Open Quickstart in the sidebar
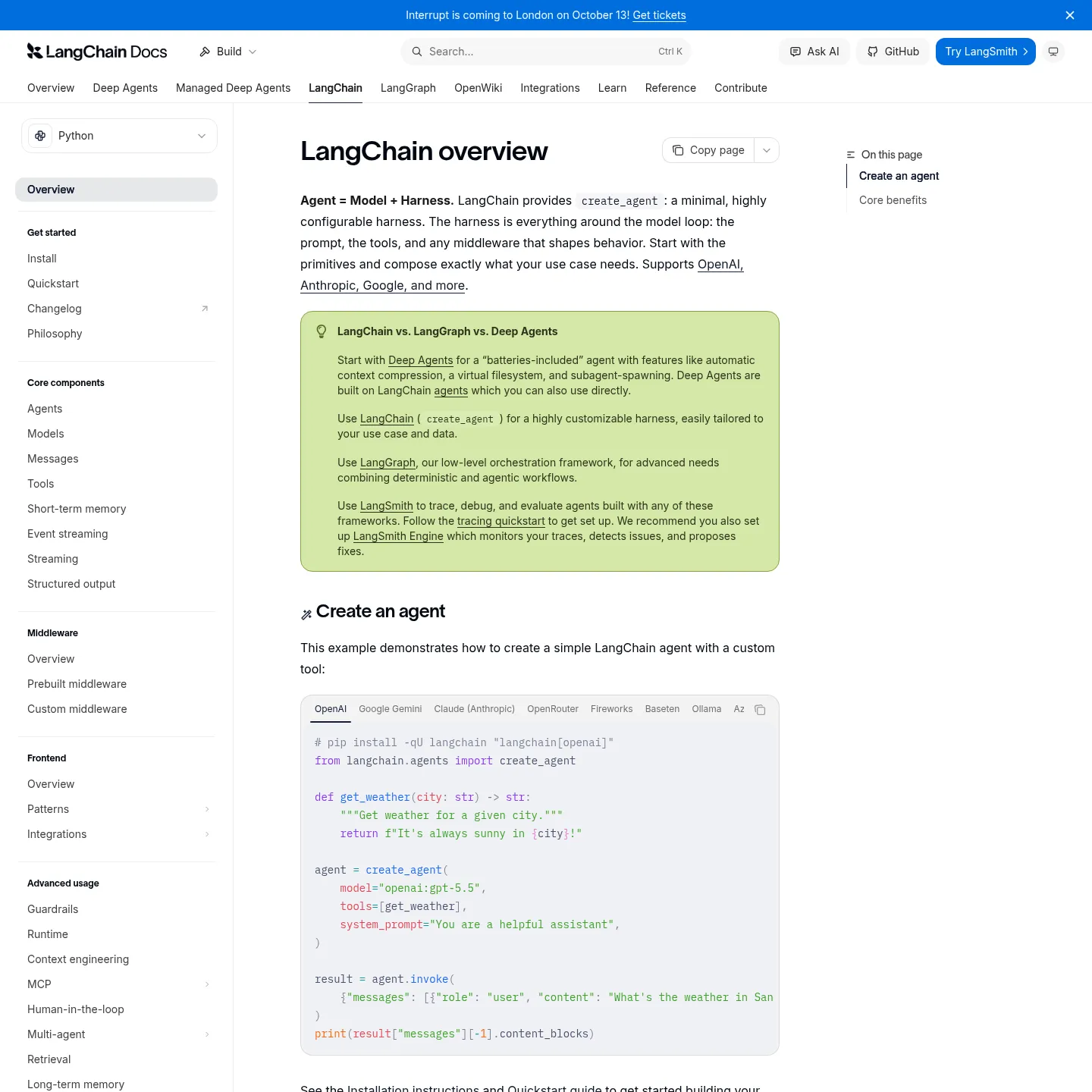 118,284
